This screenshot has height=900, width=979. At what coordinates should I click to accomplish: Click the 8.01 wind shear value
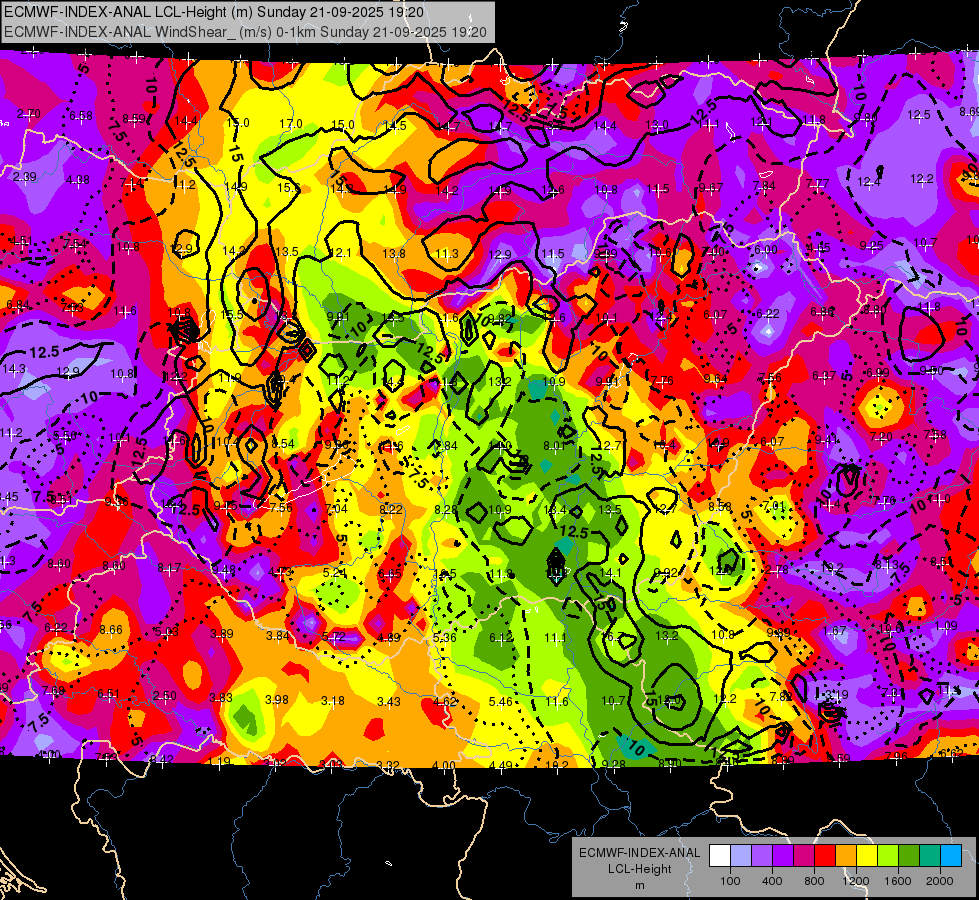(554, 446)
